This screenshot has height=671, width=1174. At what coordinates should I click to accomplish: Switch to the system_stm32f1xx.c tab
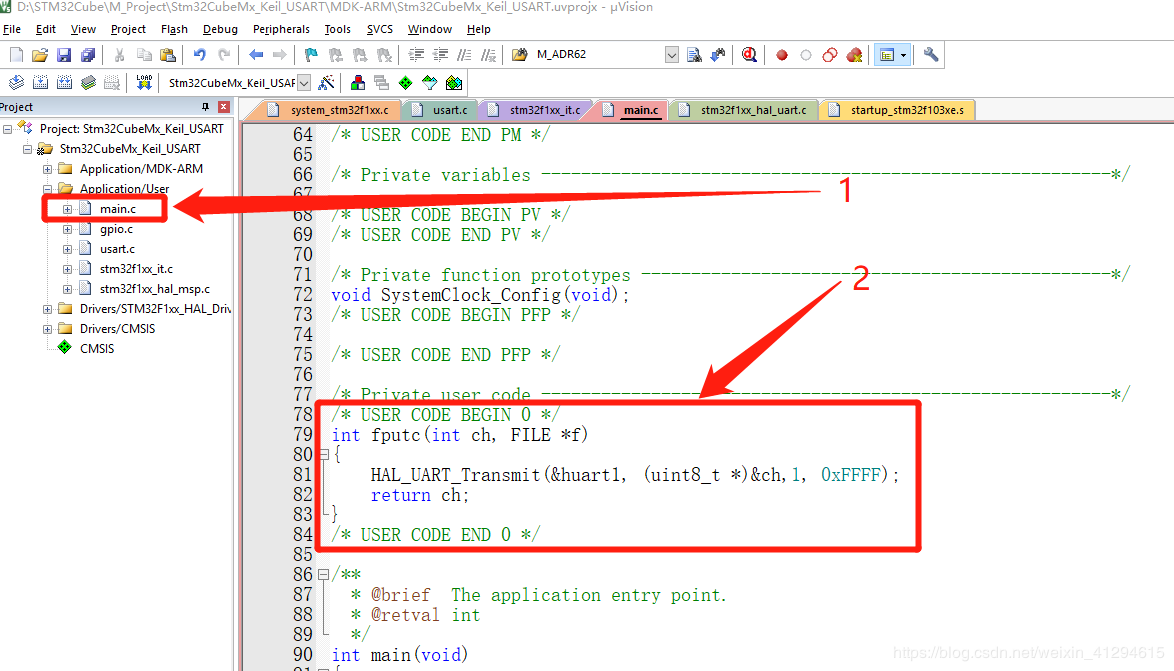click(328, 110)
